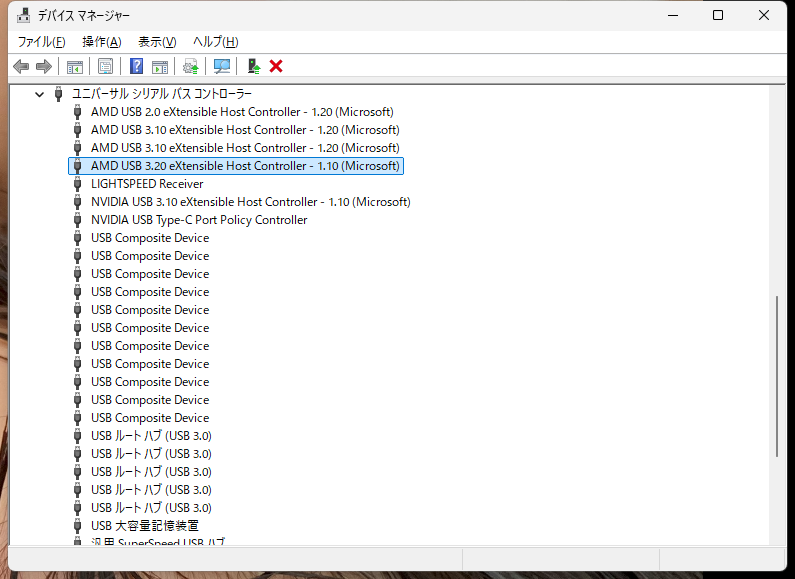
Task: Select NVIDIA USB Type-C Port Policy Controller
Action: tap(199, 220)
